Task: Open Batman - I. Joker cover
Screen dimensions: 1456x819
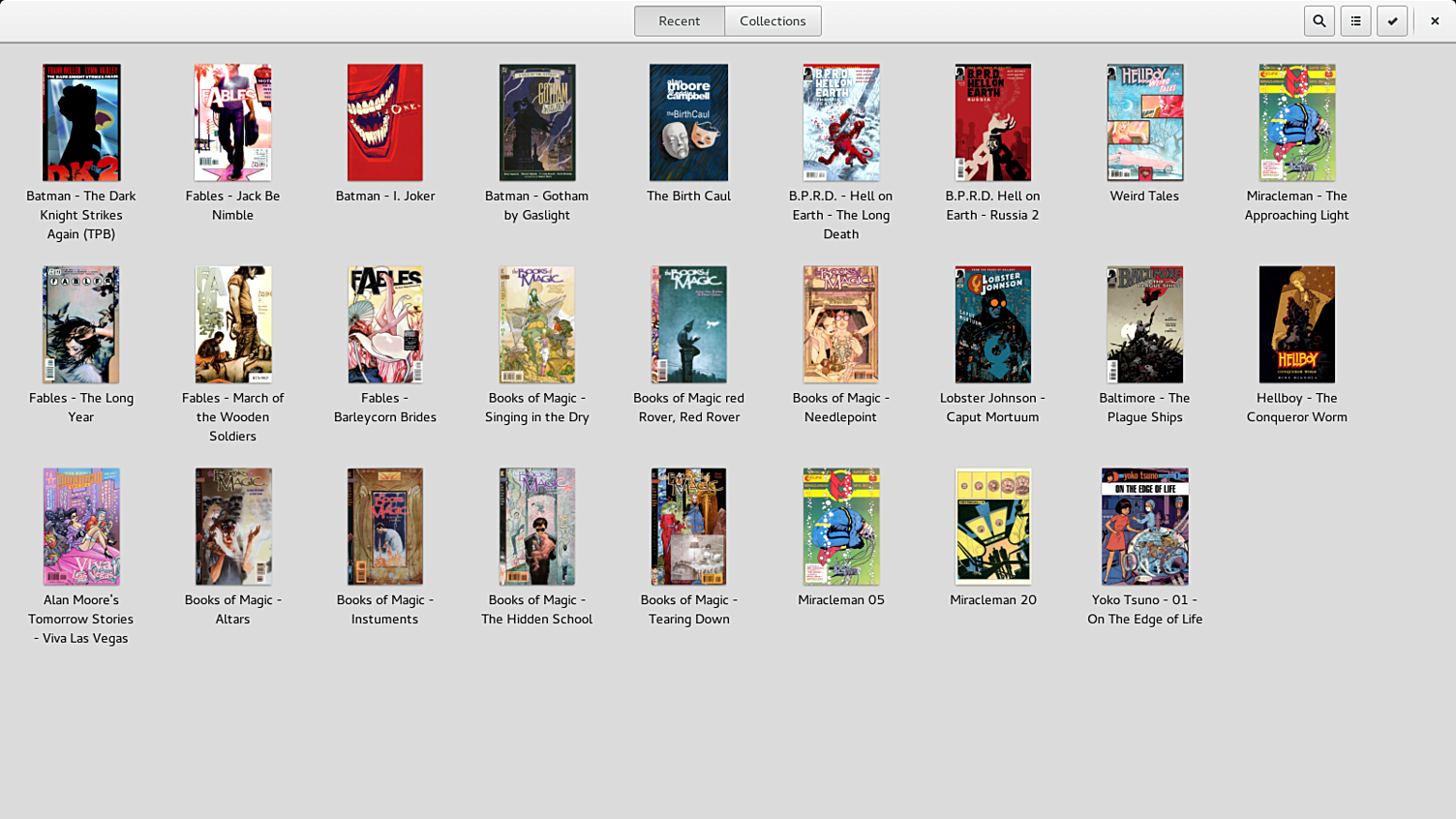Action: point(384,123)
